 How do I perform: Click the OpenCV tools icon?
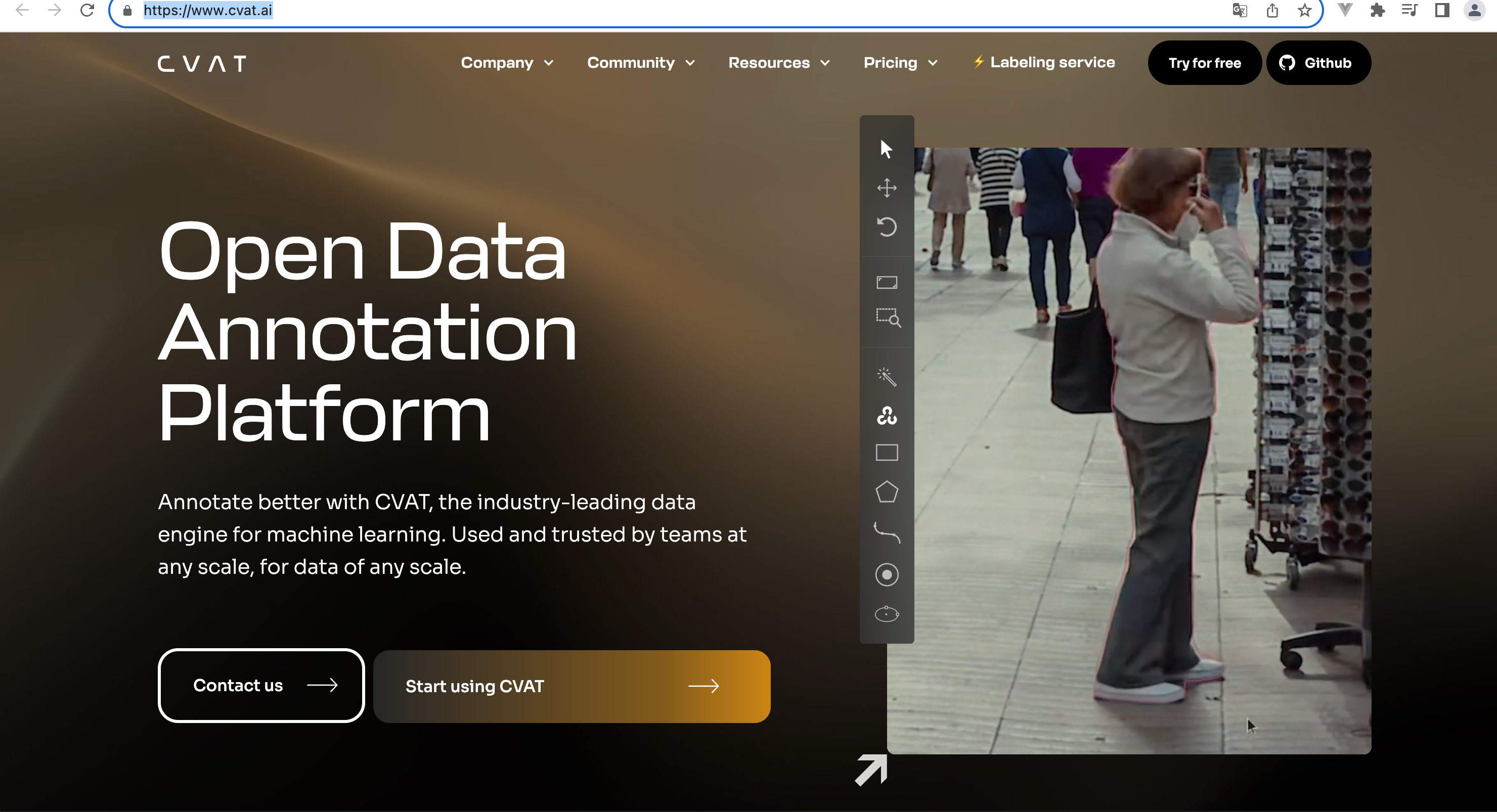886,415
